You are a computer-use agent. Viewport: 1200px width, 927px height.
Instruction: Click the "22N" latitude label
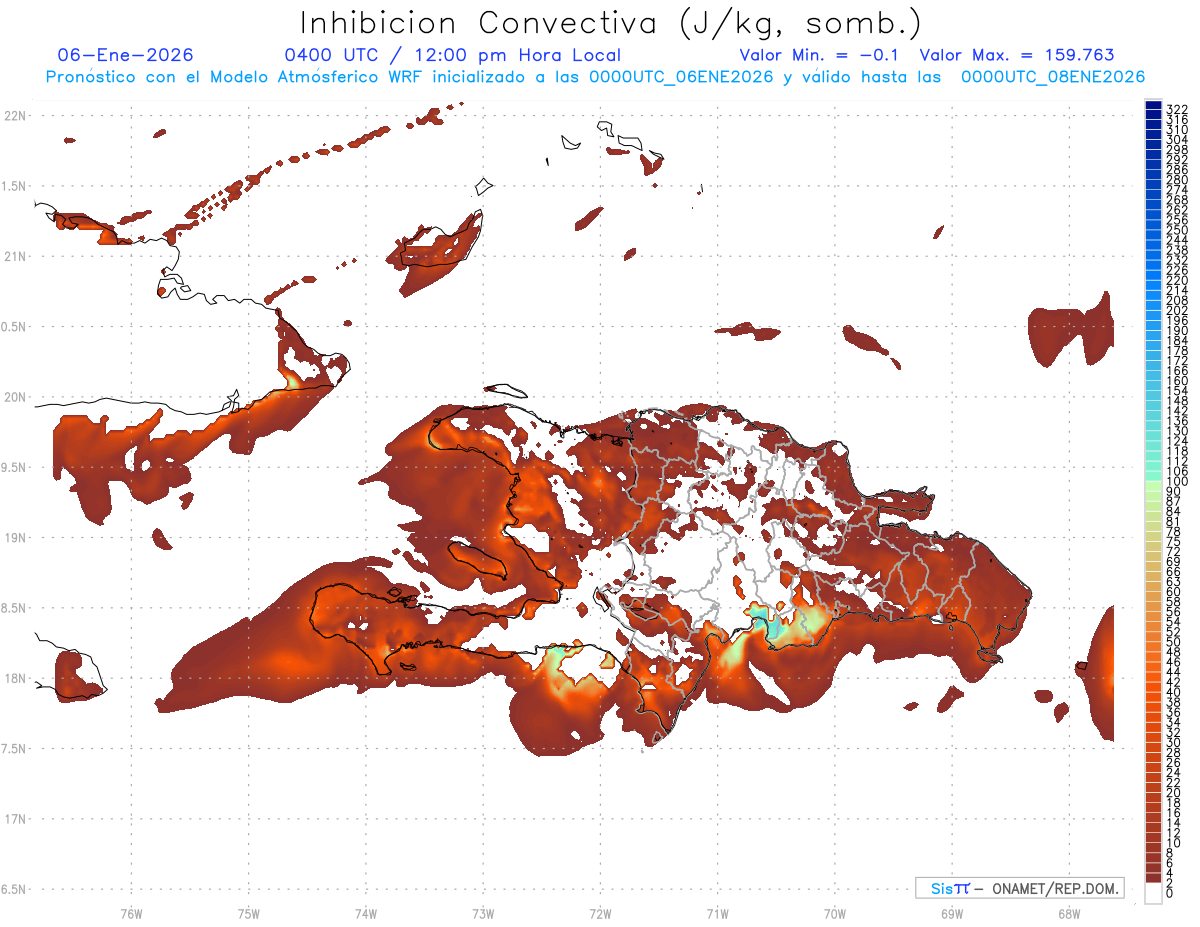(x=15, y=115)
